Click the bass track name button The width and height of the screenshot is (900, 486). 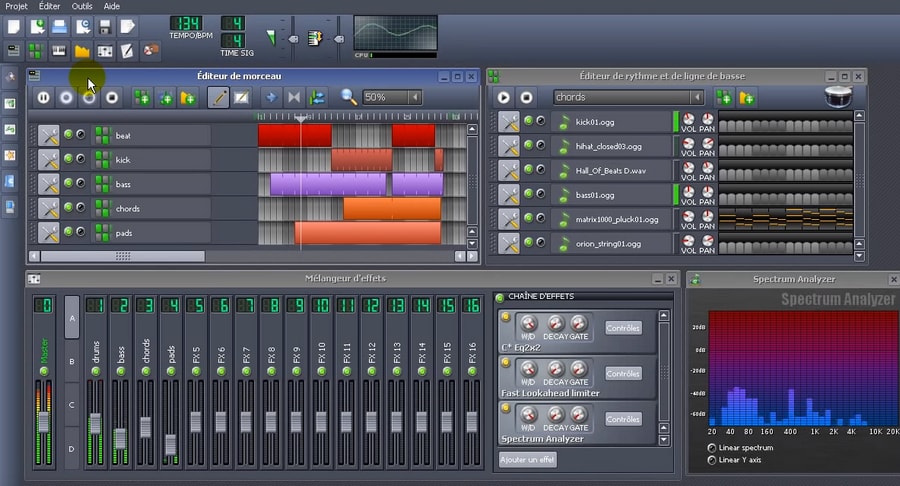point(152,184)
